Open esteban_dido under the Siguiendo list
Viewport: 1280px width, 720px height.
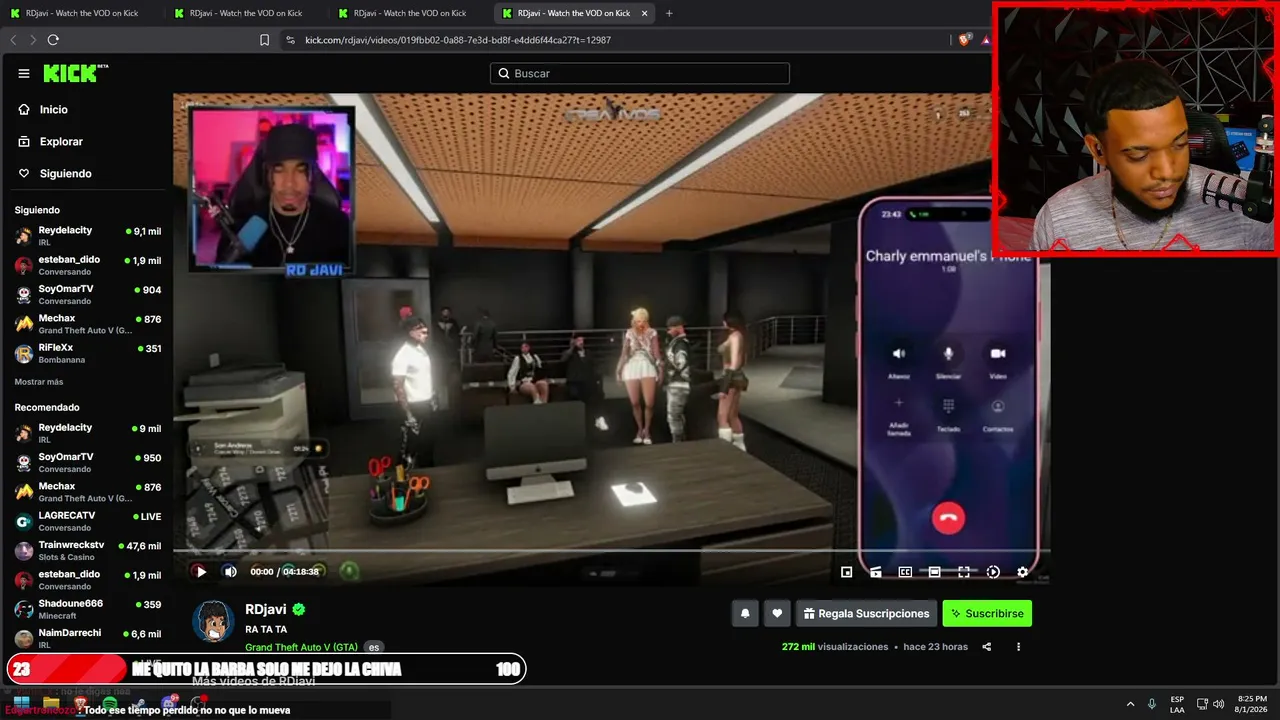[x=88, y=265]
